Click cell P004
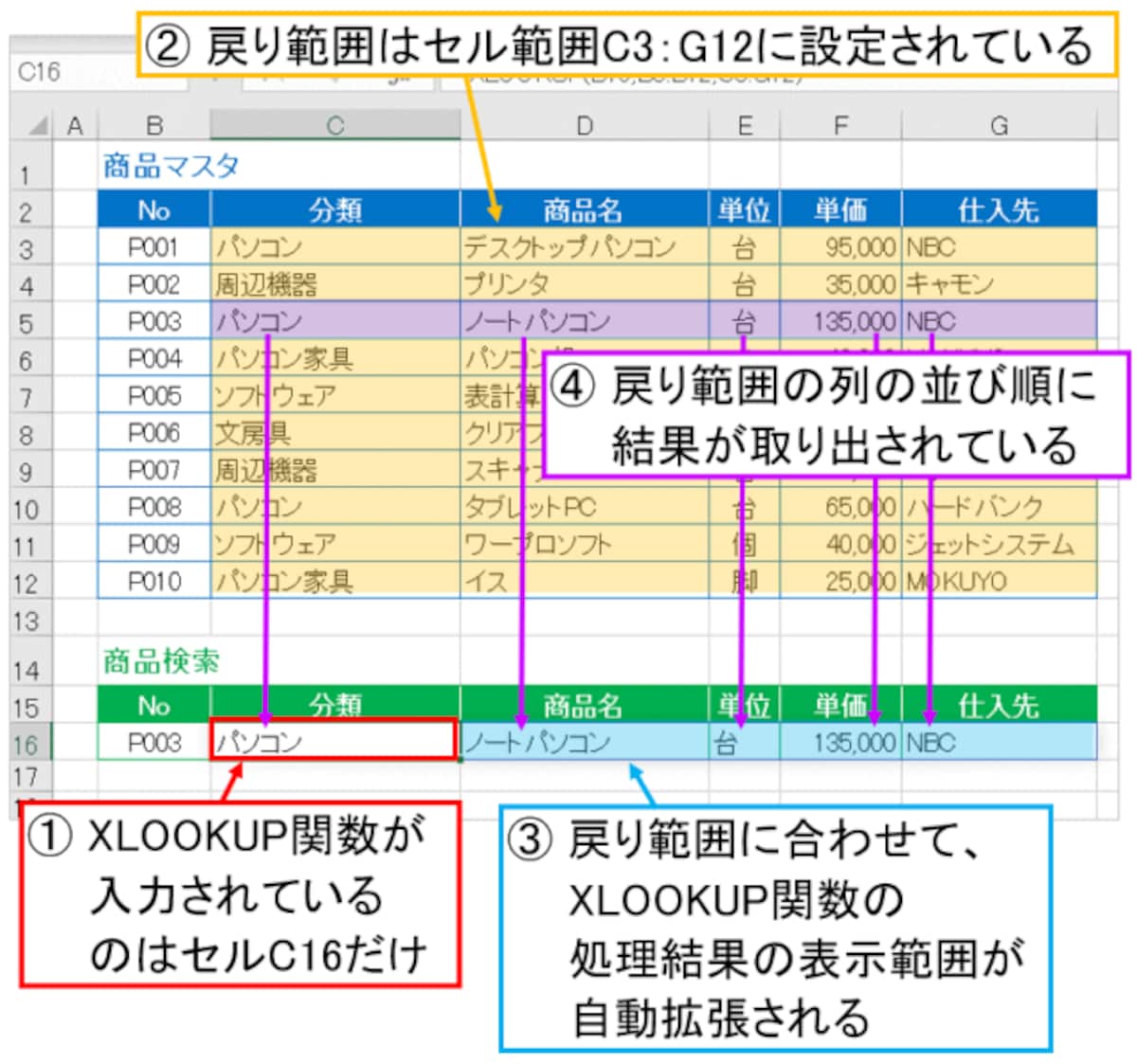 154,358
